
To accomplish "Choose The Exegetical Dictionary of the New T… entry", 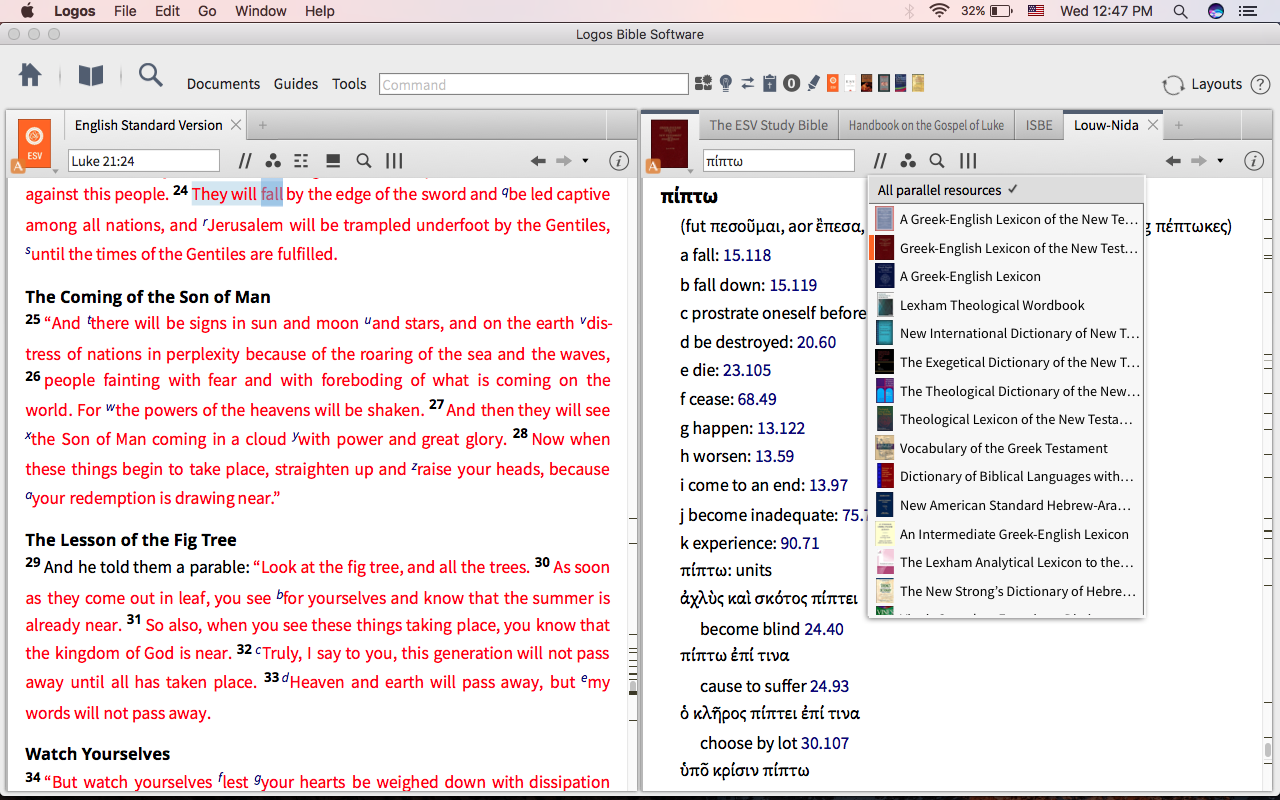I will click(x=1006, y=362).
